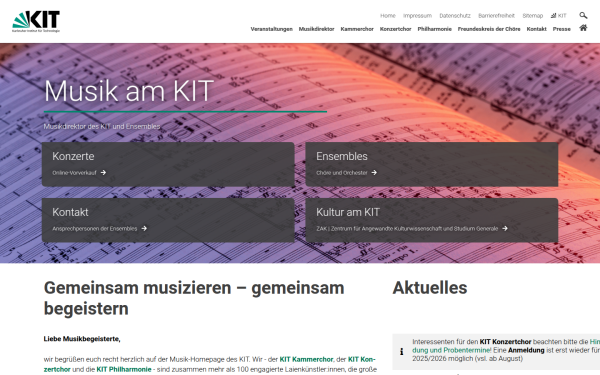600x375 pixels.
Task: Click Liebe Musikbegeisterte greeting text
Action: click(x=82, y=339)
